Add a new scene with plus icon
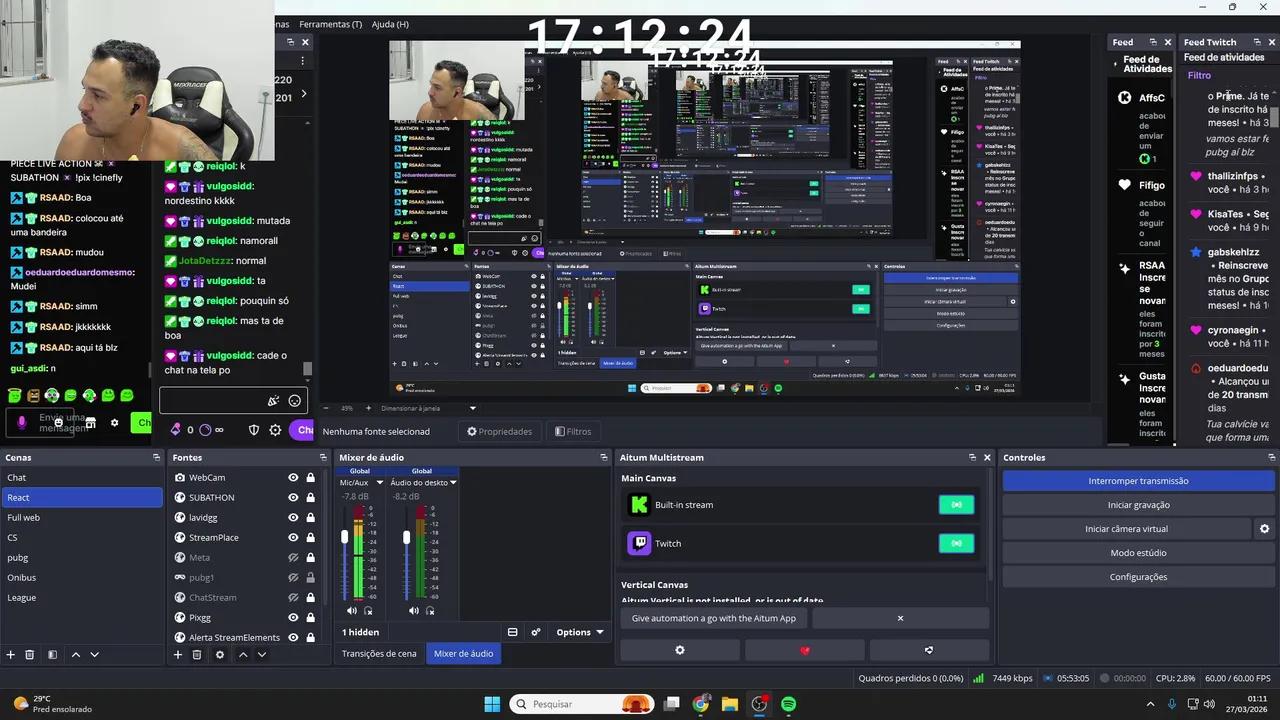Image resolution: width=1280 pixels, height=720 pixels. point(11,655)
